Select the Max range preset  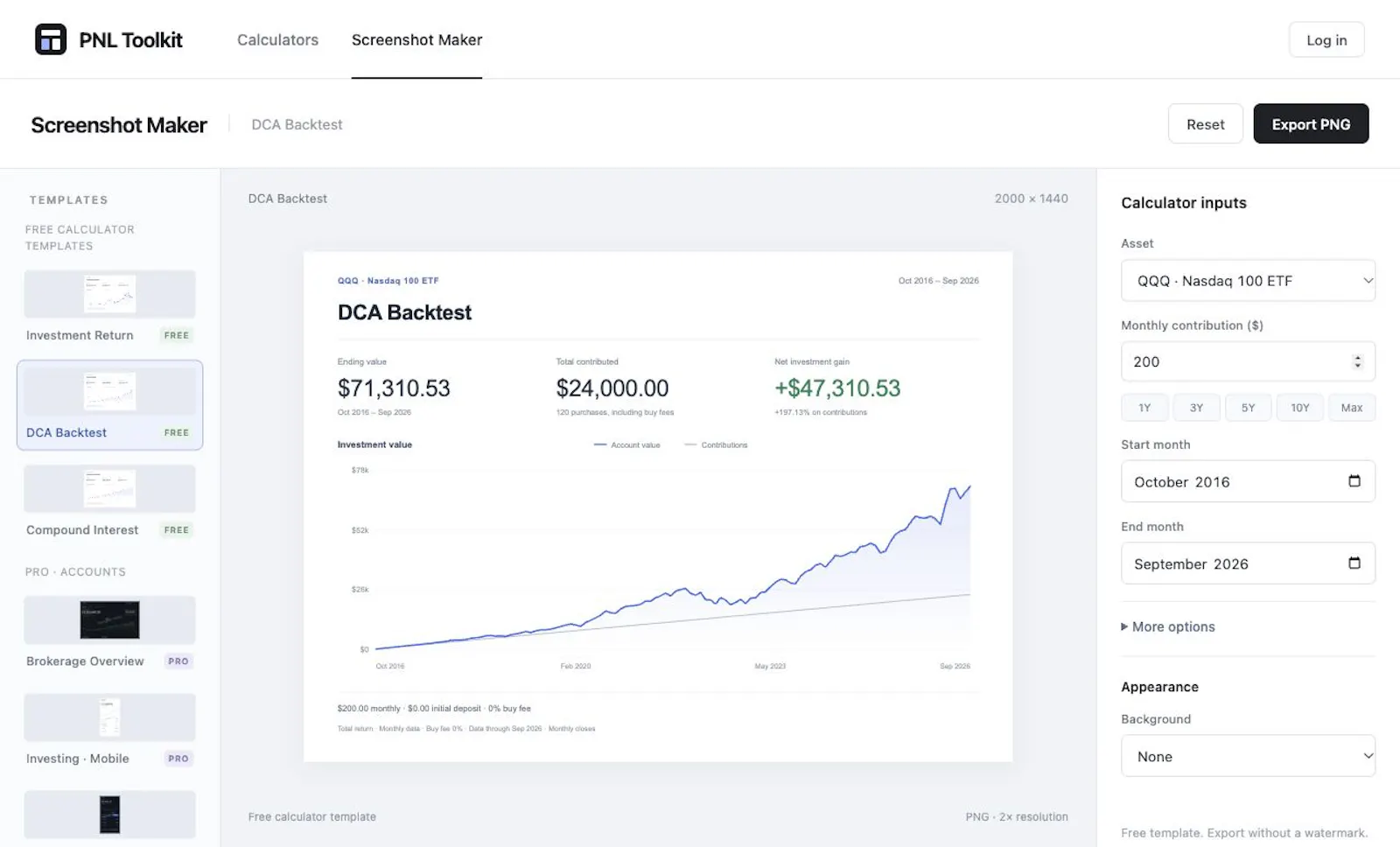(x=1352, y=408)
